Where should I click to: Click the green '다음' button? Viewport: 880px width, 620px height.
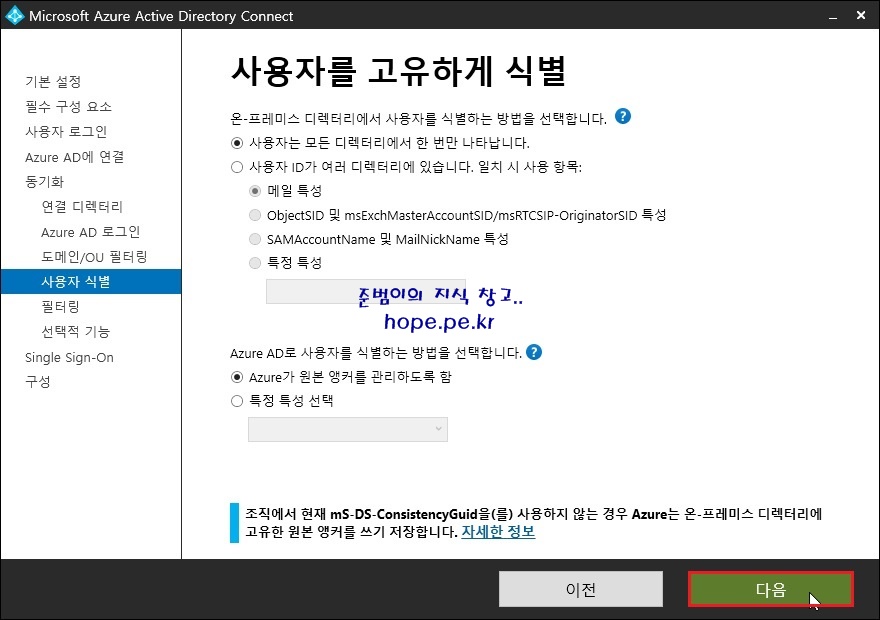[771, 589]
